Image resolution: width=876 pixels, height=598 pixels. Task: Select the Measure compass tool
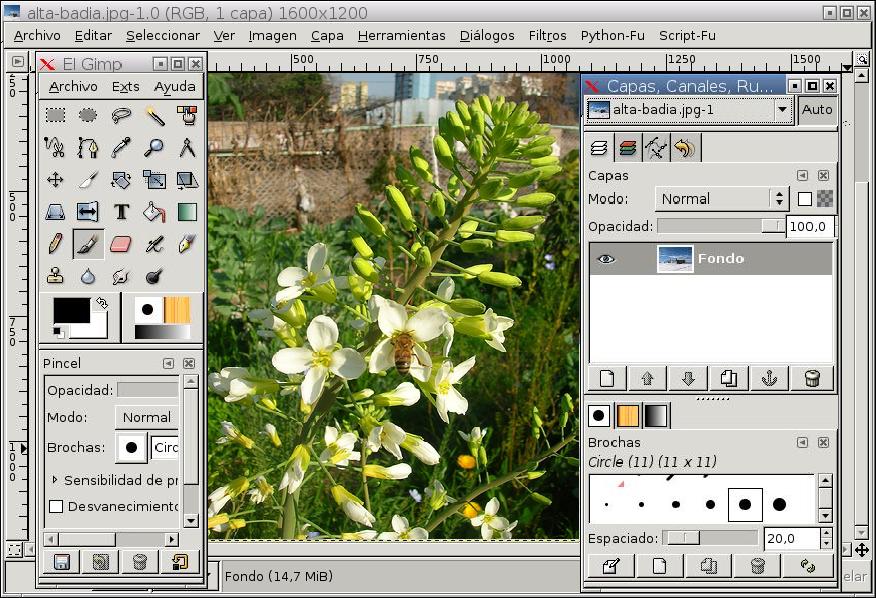(187, 148)
